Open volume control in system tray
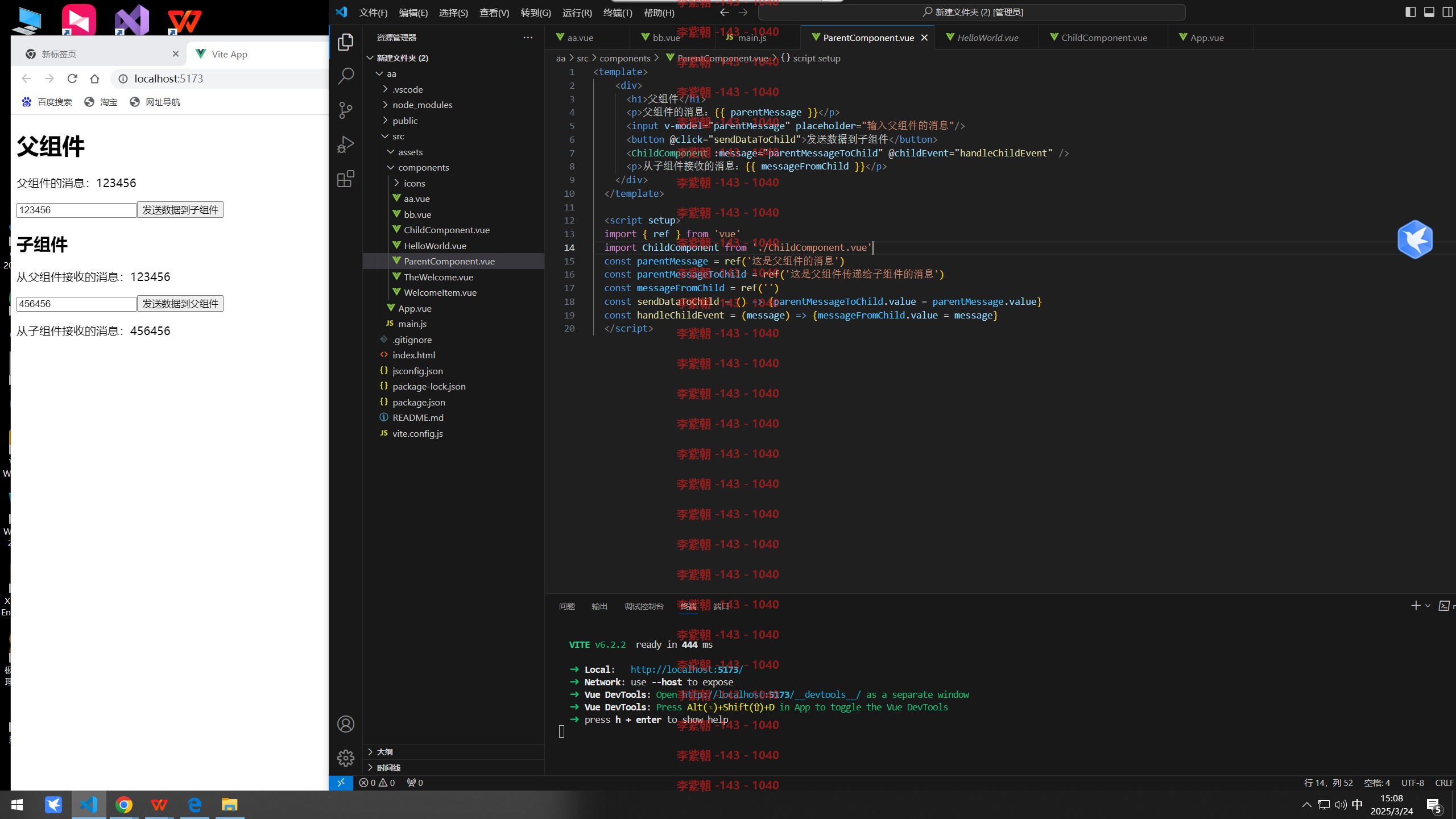 tap(1341, 805)
